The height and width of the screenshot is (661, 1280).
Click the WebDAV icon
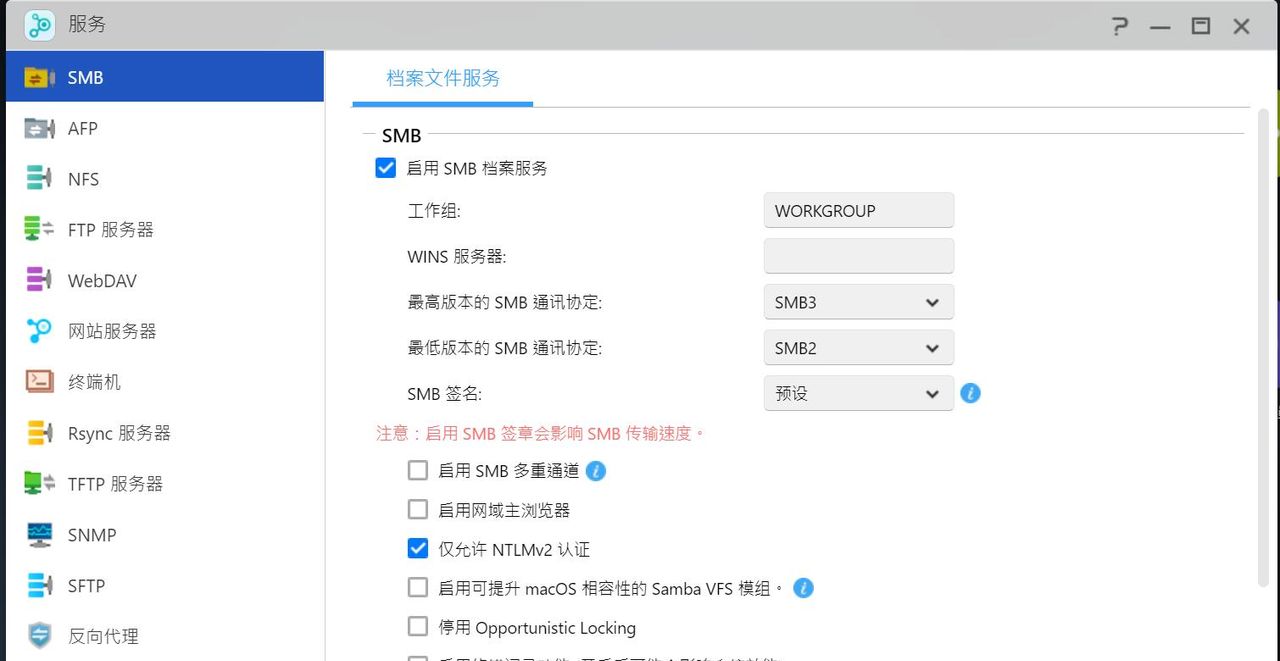click(39, 280)
